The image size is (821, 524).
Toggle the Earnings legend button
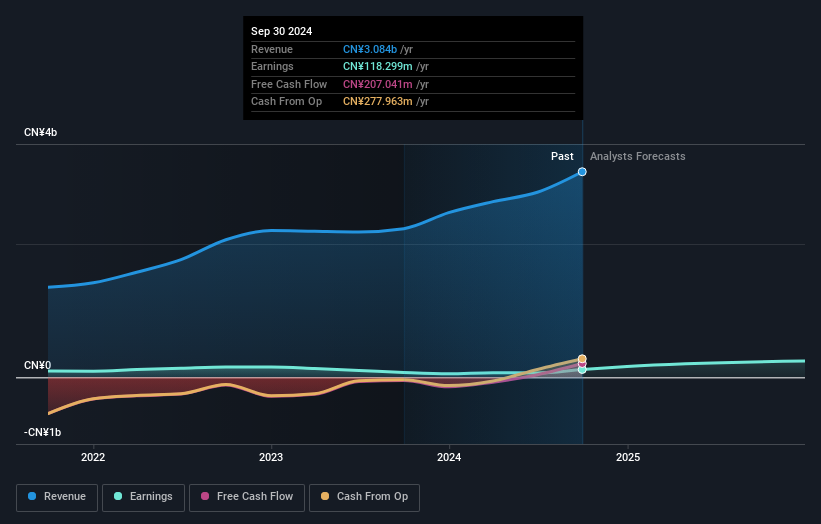click(143, 497)
